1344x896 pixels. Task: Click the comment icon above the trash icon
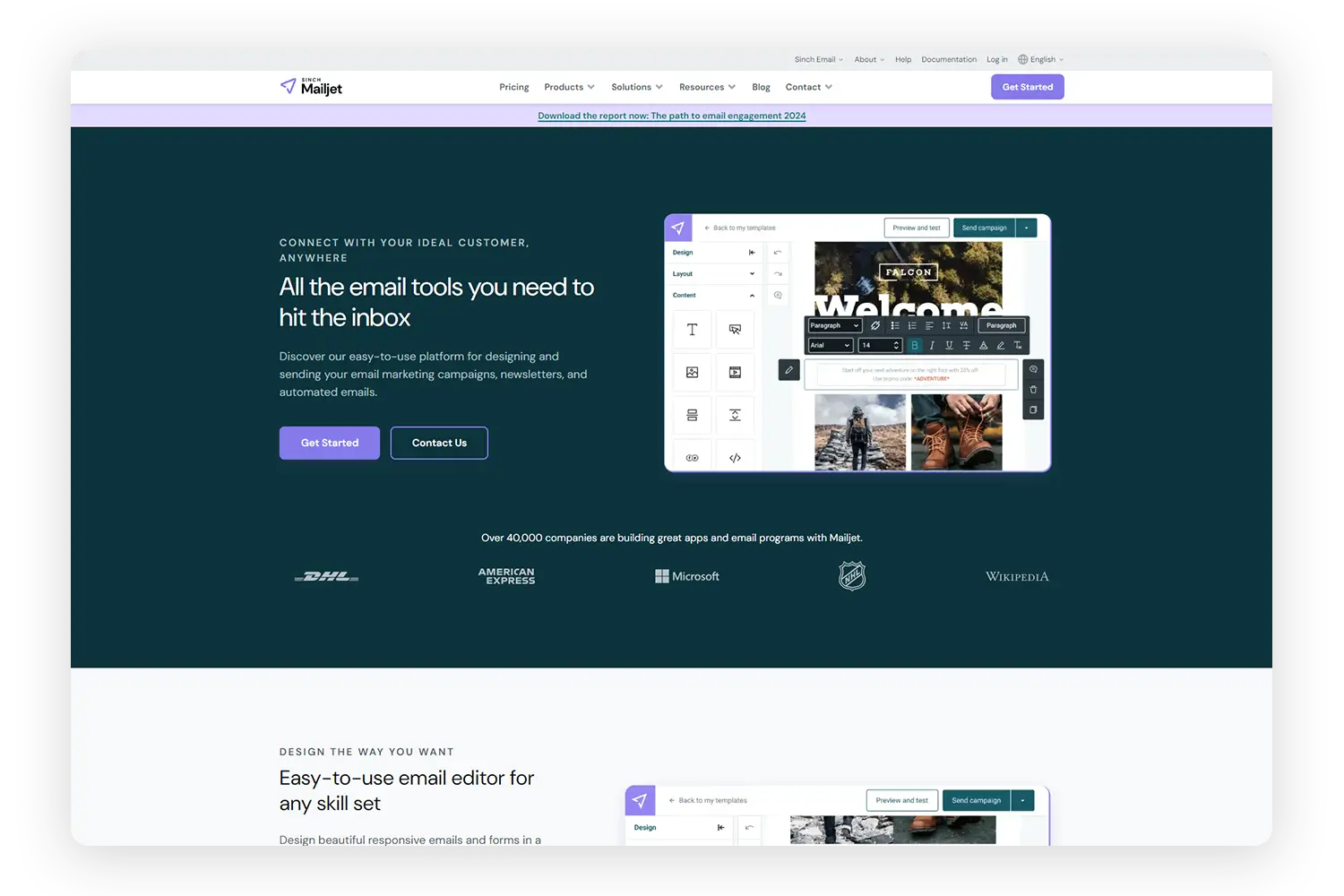(x=1033, y=369)
